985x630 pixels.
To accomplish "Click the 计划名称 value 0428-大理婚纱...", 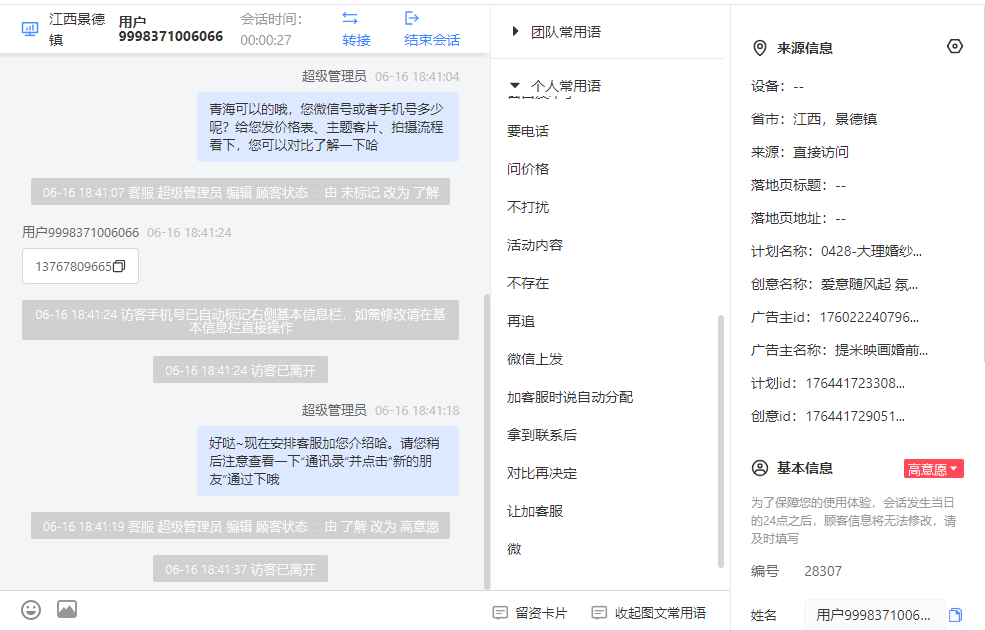I will pyautogui.click(x=871, y=251).
